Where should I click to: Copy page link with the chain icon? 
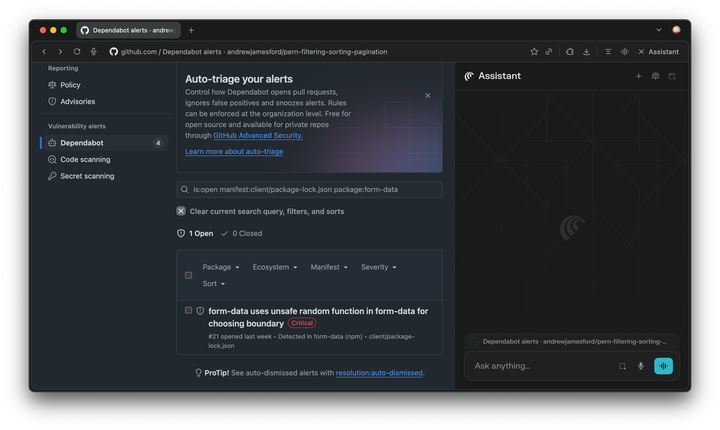point(549,52)
